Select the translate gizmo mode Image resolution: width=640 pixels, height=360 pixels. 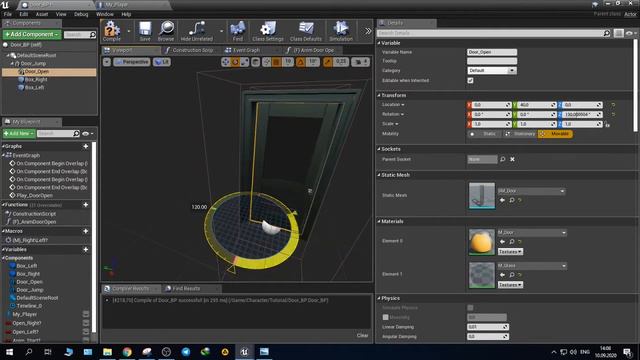(x=226, y=62)
